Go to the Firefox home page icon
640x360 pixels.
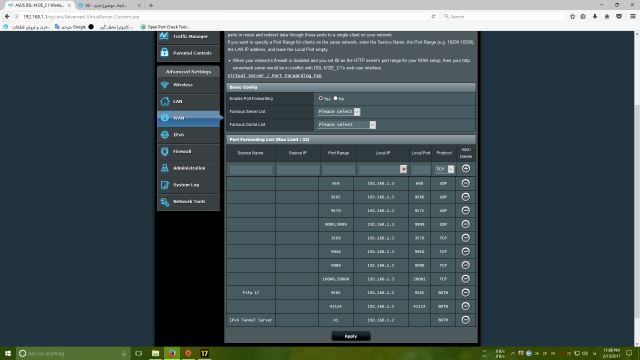[x=607, y=17]
